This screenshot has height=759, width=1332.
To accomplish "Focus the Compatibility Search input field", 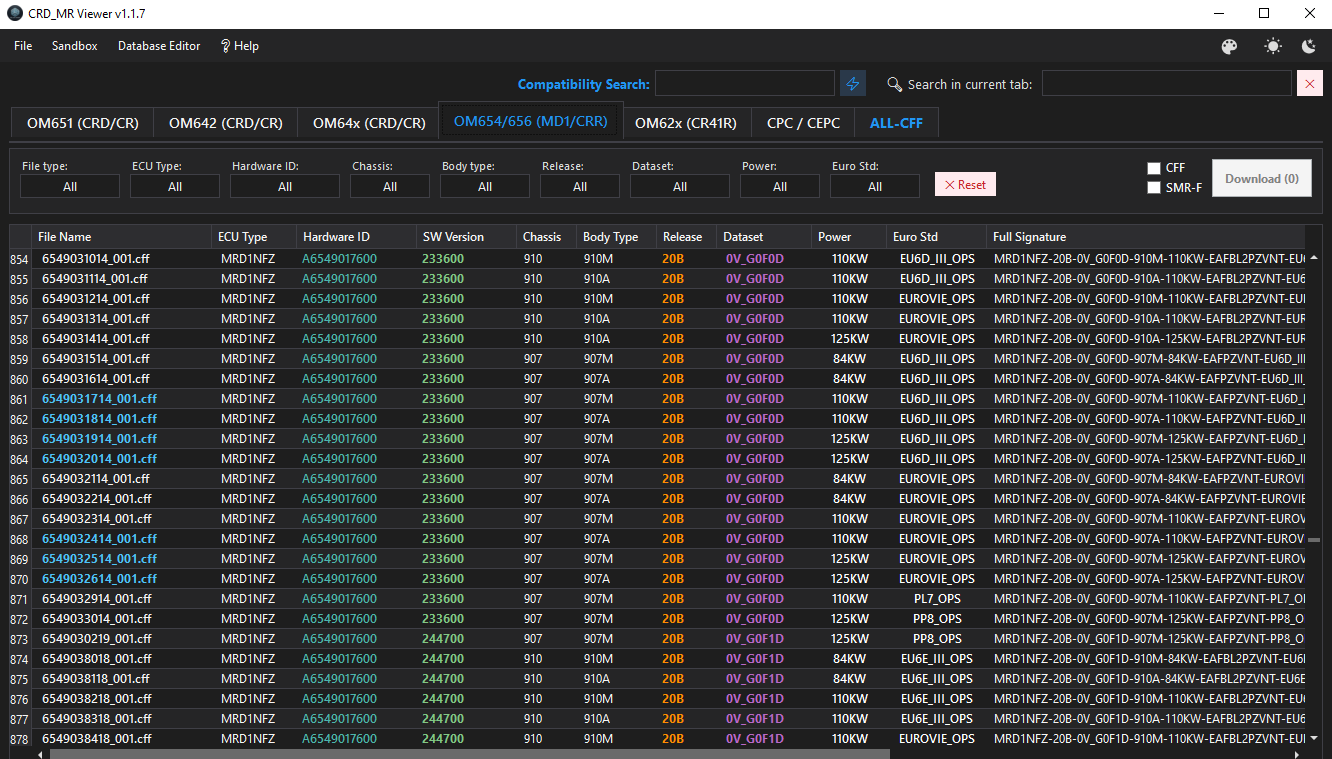I will [x=745, y=84].
